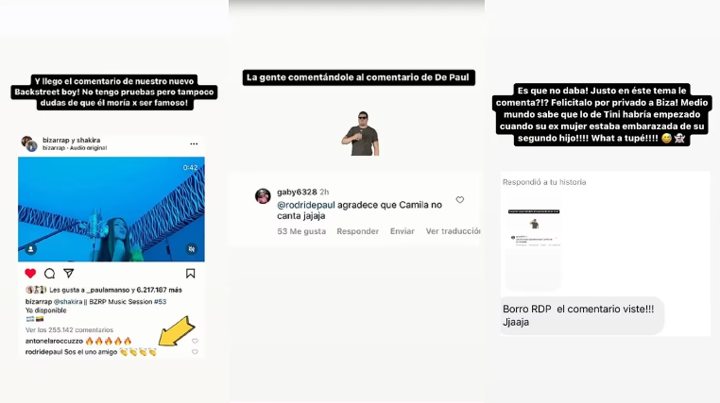This screenshot has width=720, height=403.
Task: Click Responder under gaby6328 comment
Action: [358, 231]
